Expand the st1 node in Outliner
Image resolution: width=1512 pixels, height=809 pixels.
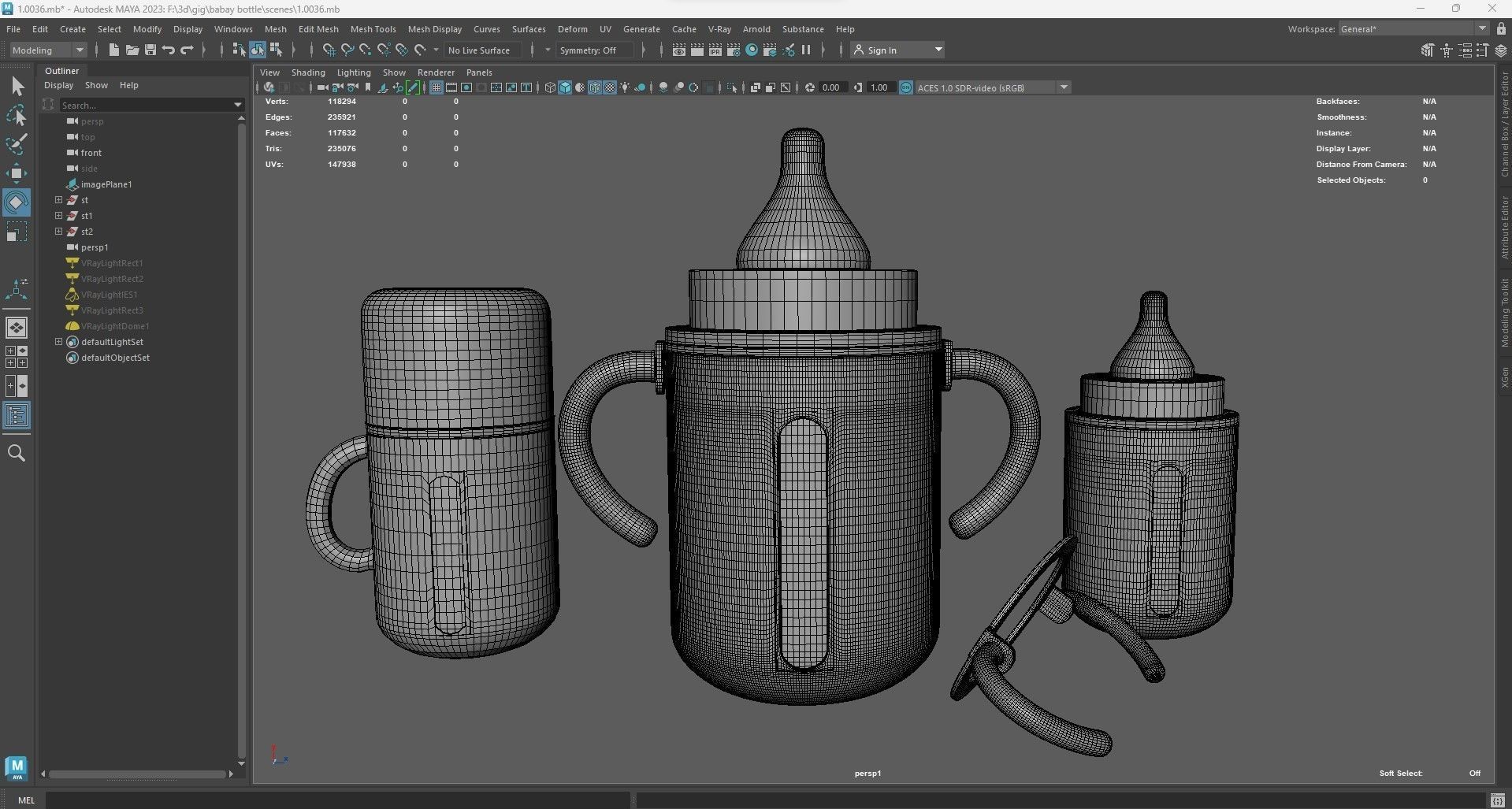[58, 216]
